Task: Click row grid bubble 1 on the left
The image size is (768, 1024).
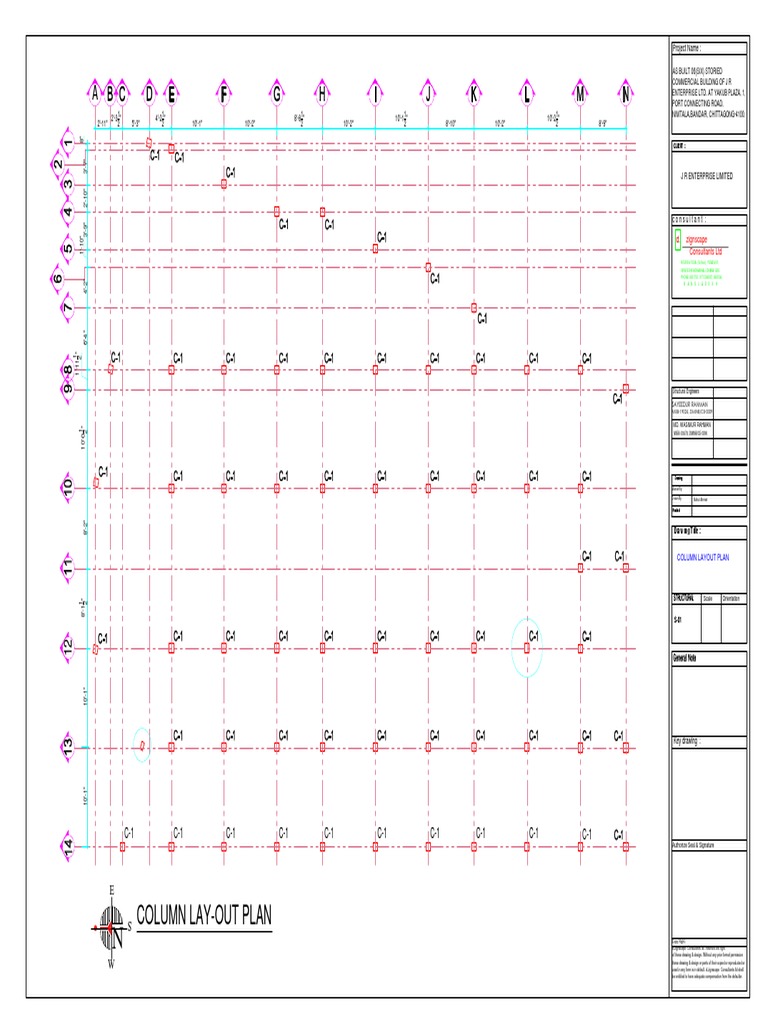Action: (68, 144)
